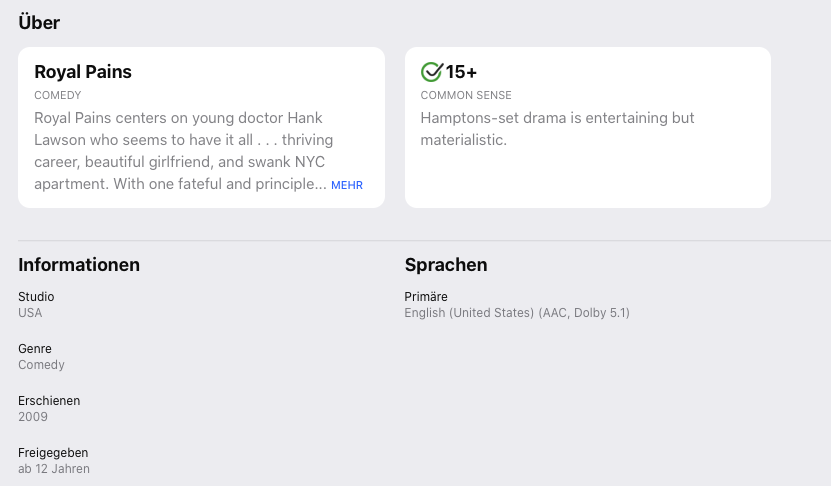Click the Sprachen heading
The height and width of the screenshot is (486, 831).
[x=446, y=265]
